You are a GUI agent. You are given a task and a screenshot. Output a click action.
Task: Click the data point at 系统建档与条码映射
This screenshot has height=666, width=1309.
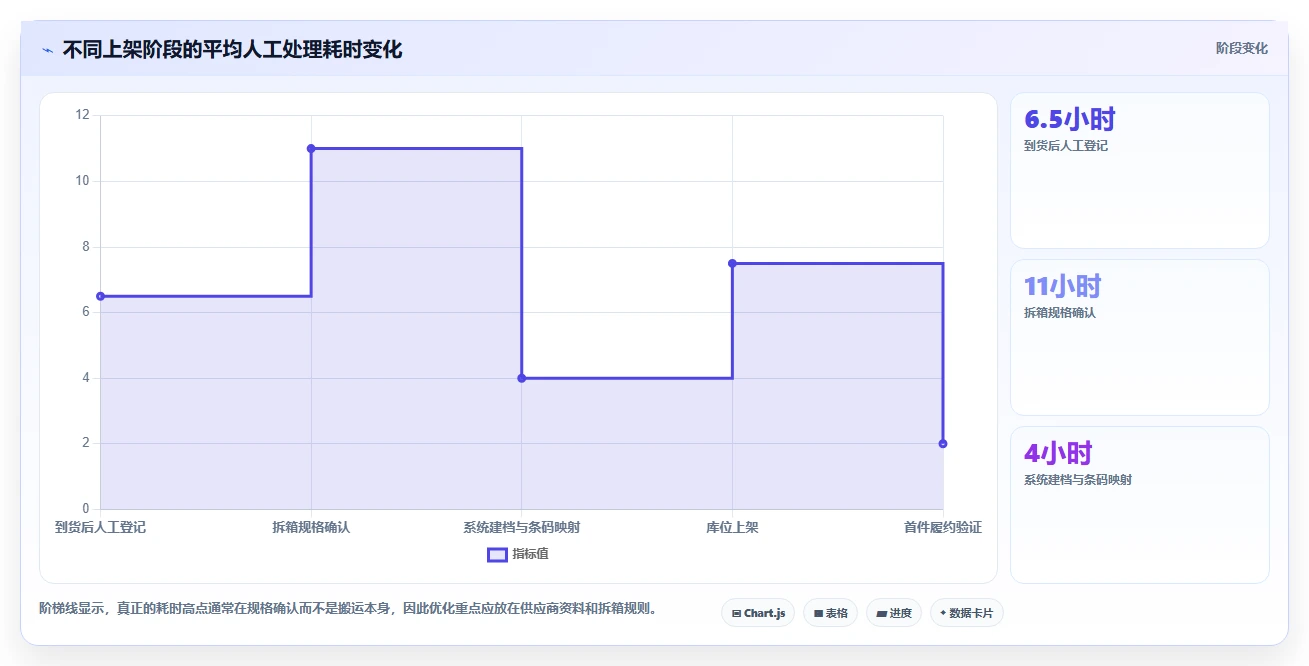(x=522, y=378)
